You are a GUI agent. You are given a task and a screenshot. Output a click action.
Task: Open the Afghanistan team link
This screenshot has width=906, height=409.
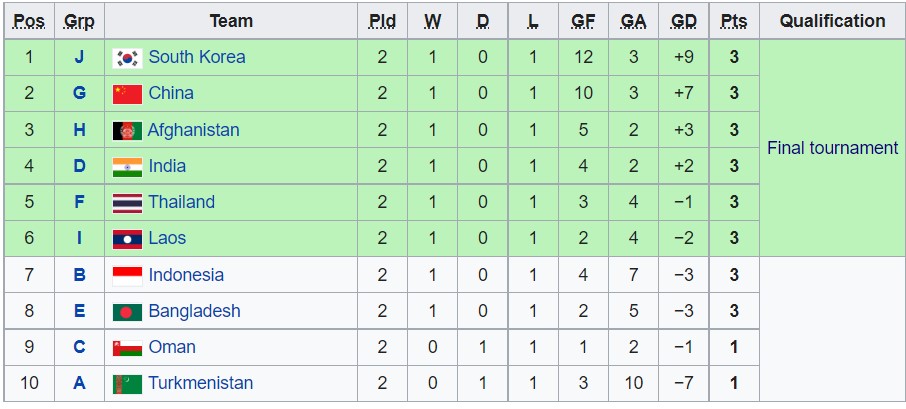[x=193, y=130]
